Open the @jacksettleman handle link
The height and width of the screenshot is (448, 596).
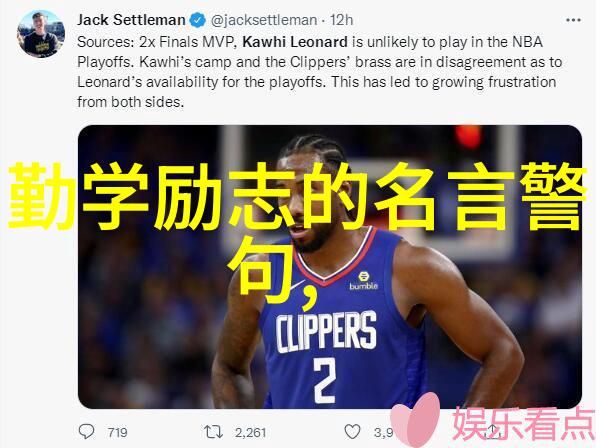(x=264, y=20)
